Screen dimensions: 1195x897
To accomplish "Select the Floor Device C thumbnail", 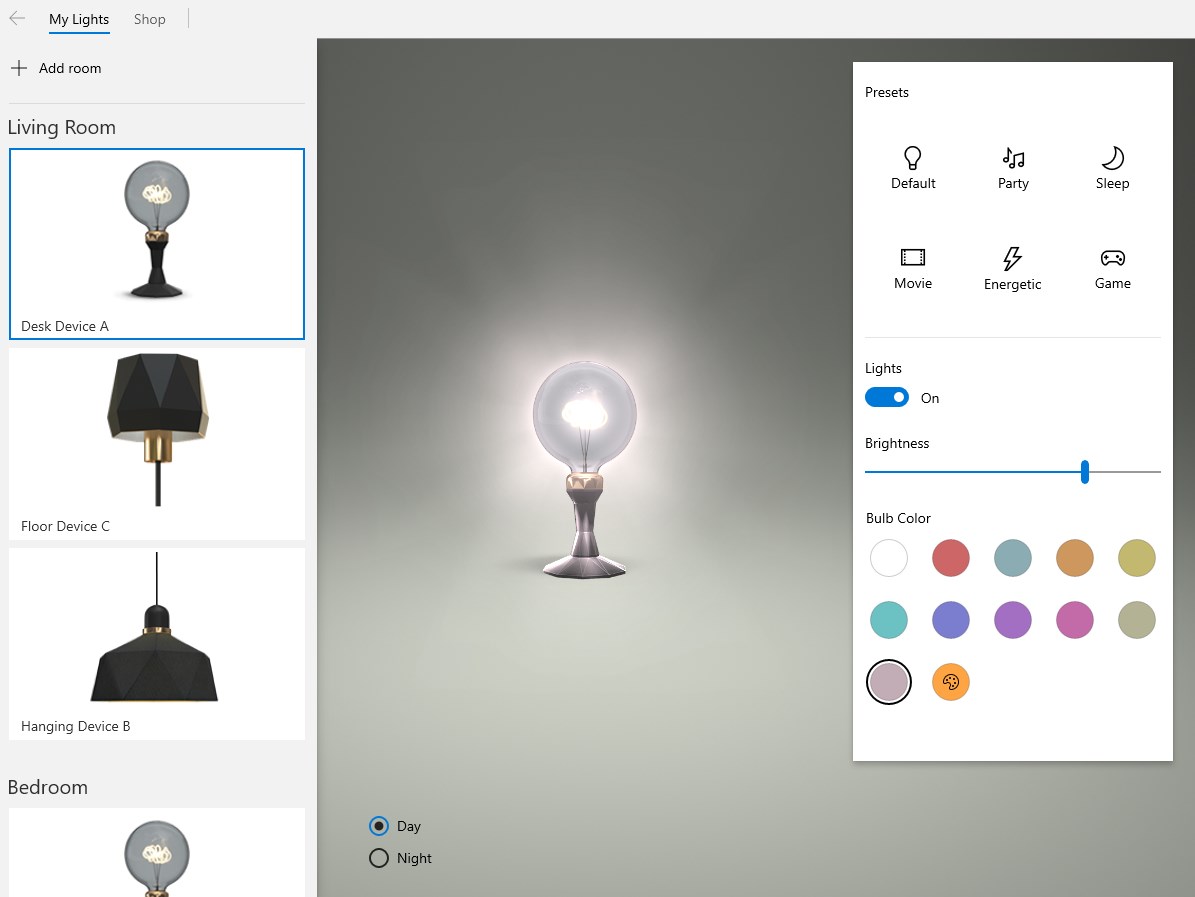I will click(x=157, y=444).
